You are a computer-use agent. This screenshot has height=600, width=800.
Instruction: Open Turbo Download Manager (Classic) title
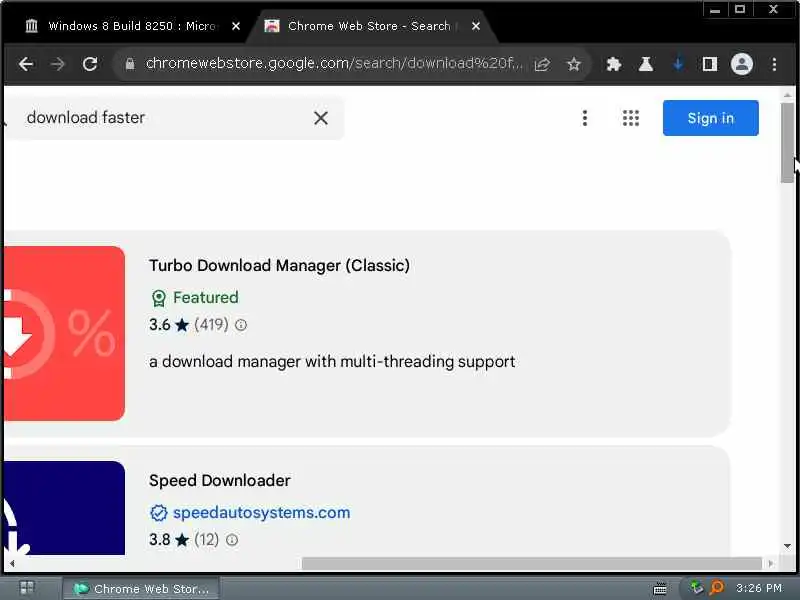point(279,265)
